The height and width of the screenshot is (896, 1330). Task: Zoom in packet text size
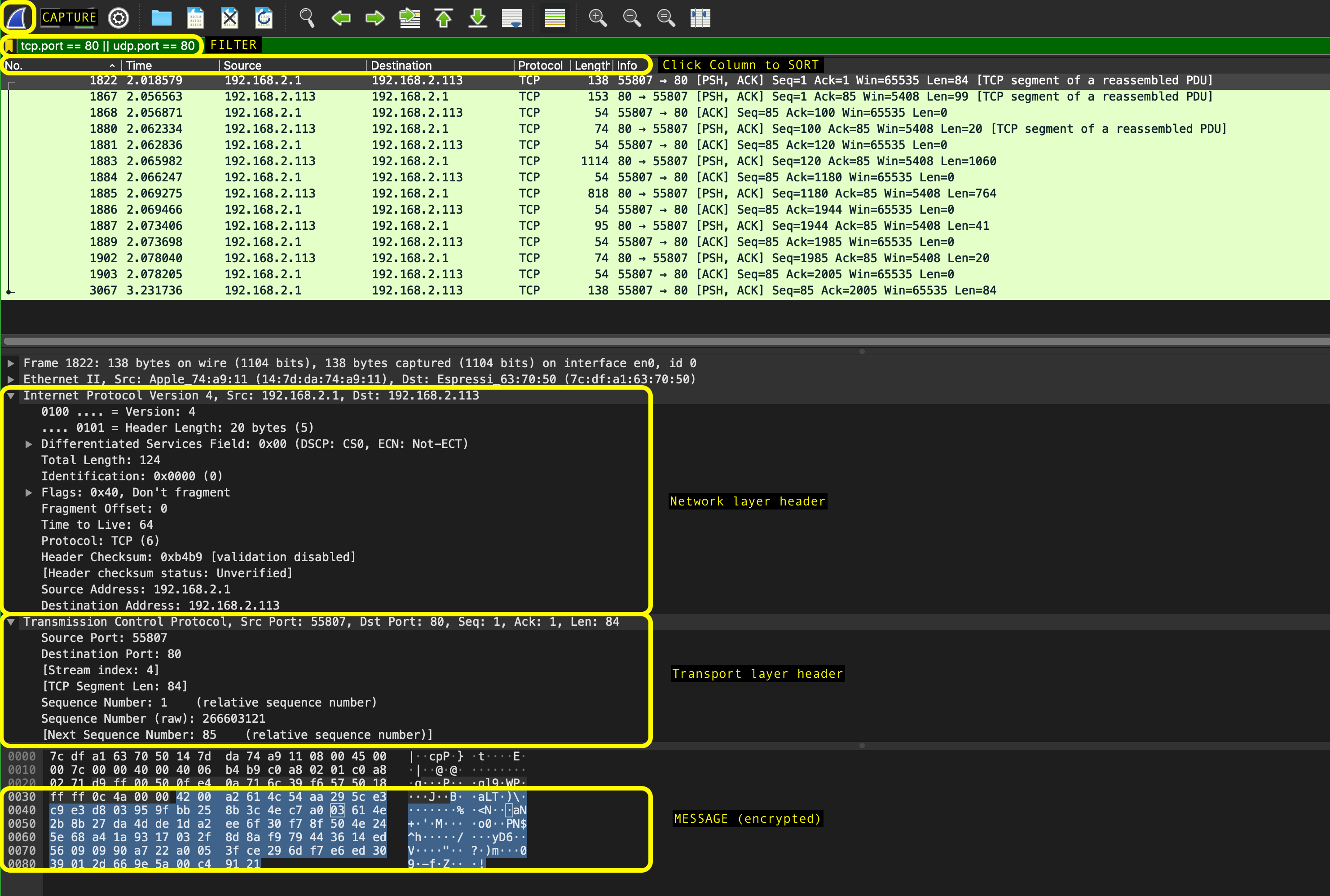(598, 18)
